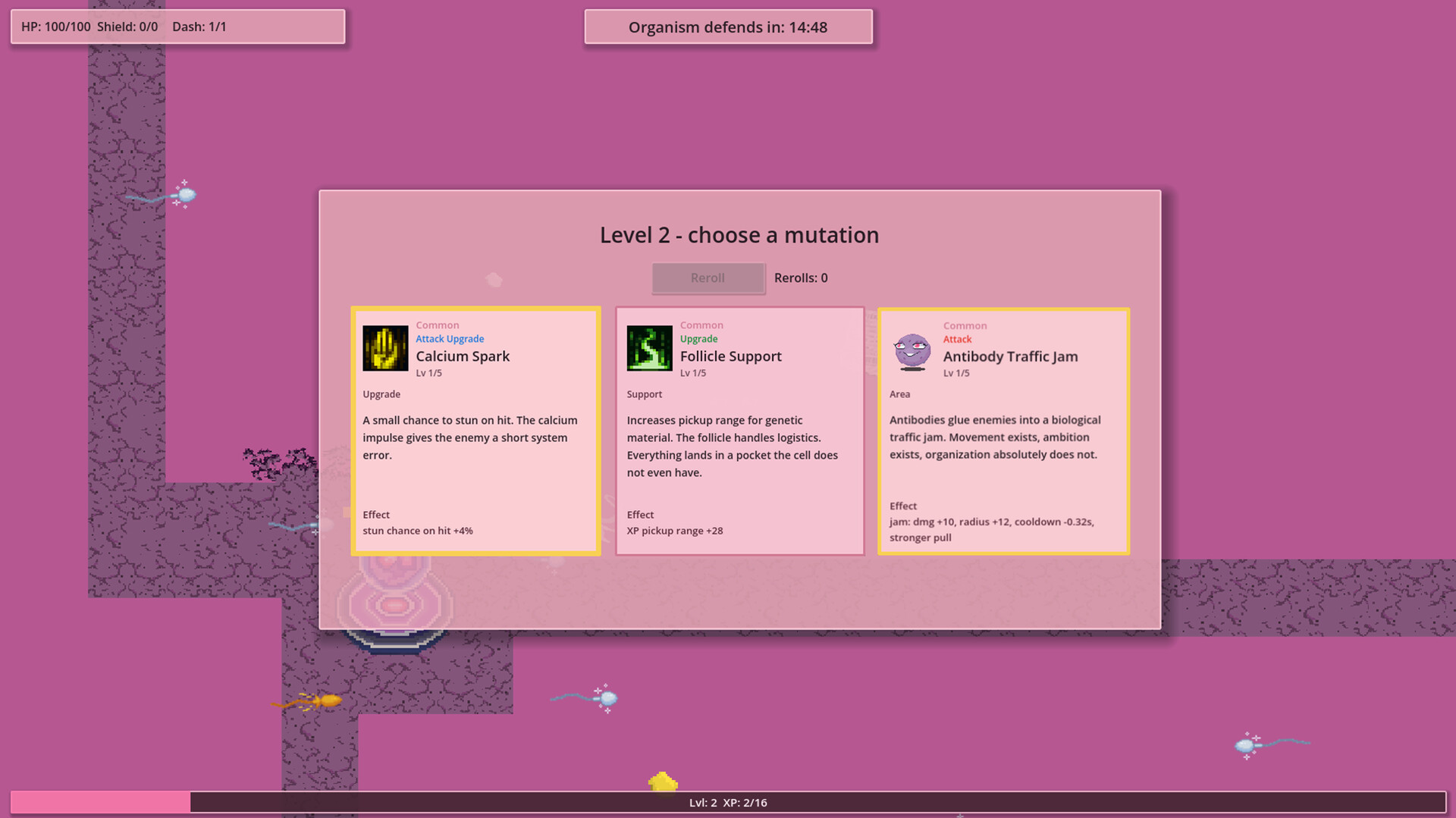Click the Calcium Spark yellow hand icon
This screenshot has height=818, width=1456.
(x=385, y=348)
